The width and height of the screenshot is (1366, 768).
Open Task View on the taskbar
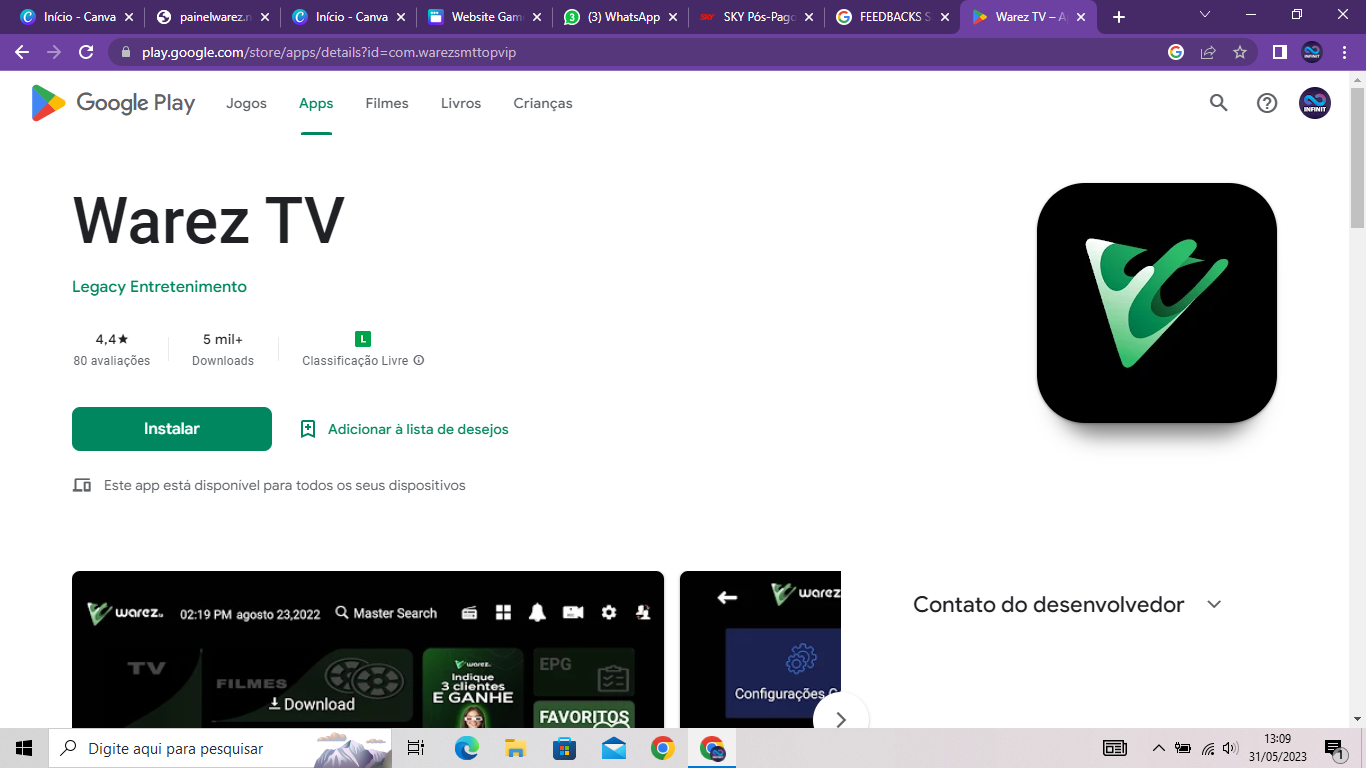[x=416, y=748]
